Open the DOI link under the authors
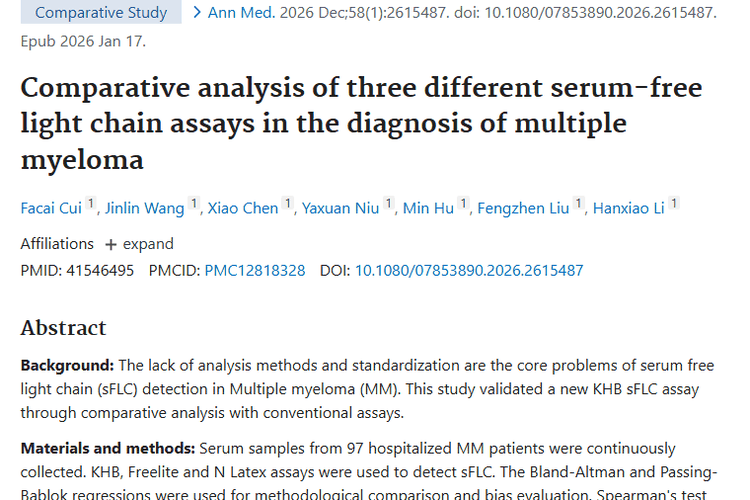750x500 pixels. click(469, 270)
